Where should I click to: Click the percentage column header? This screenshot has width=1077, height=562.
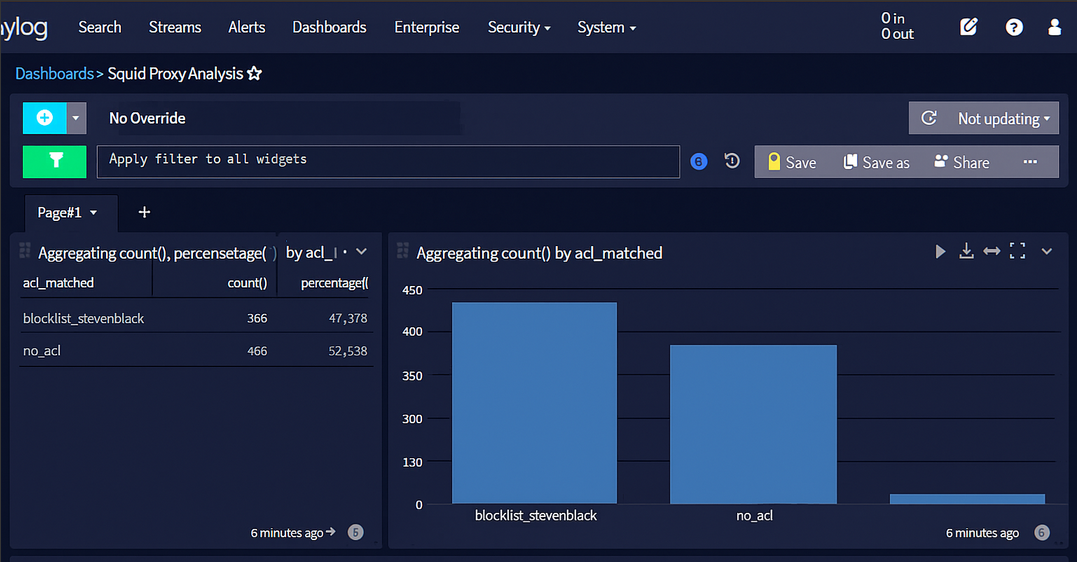(335, 283)
